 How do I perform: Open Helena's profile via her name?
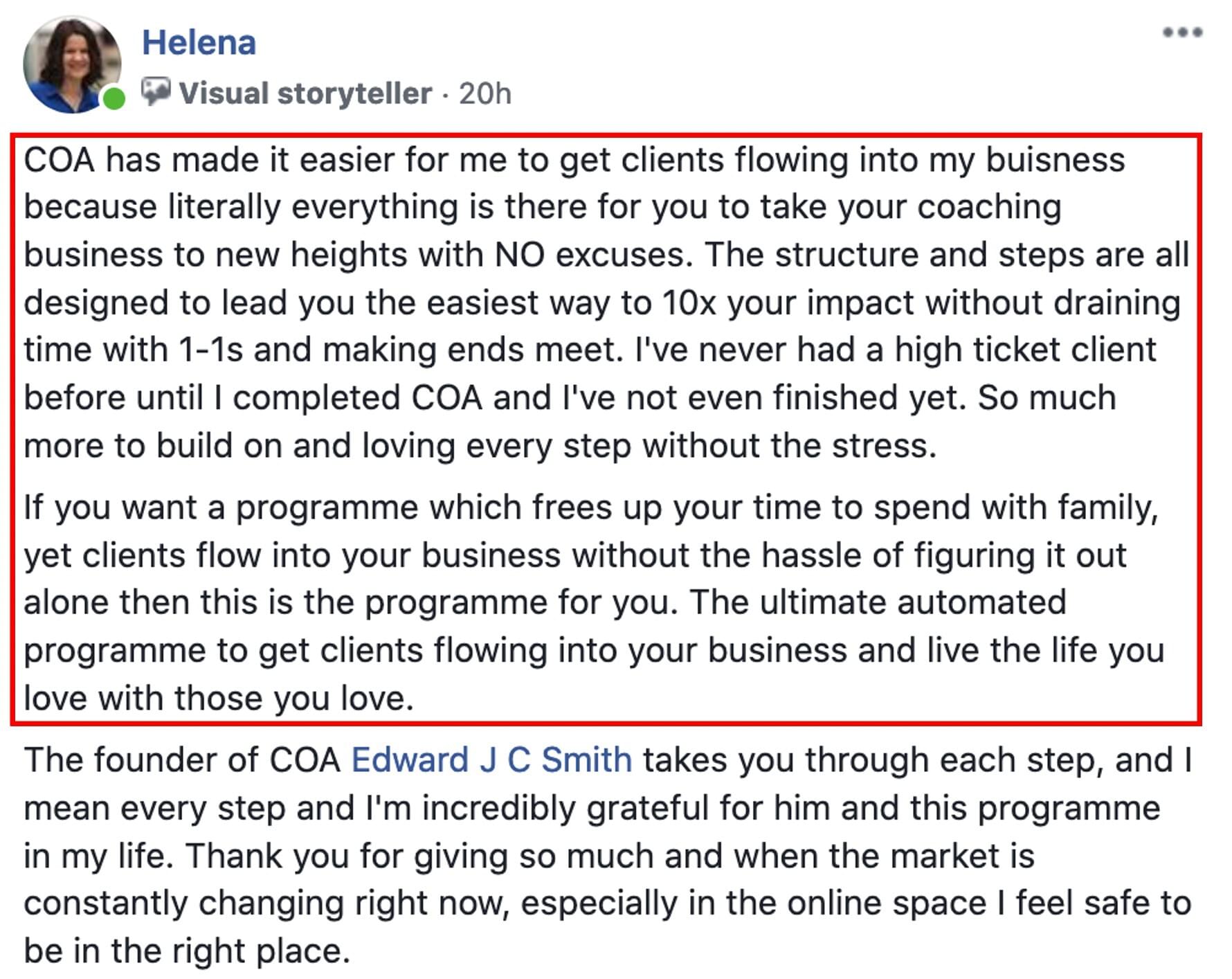[x=199, y=42]
